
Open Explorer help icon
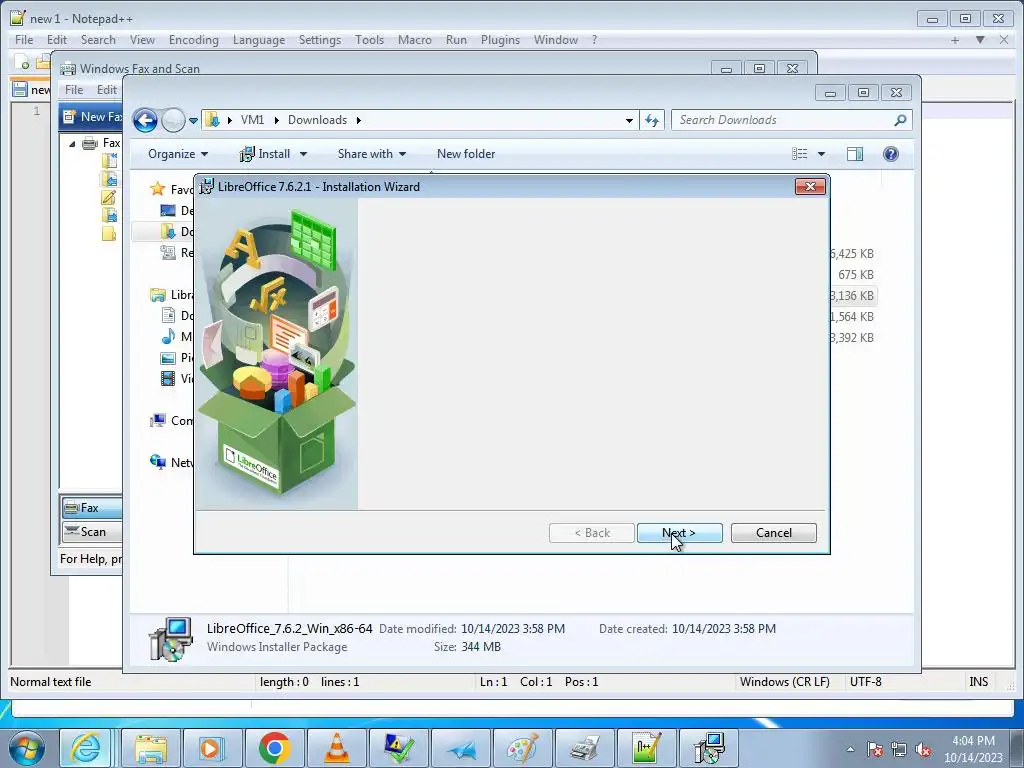coord(891,154)
